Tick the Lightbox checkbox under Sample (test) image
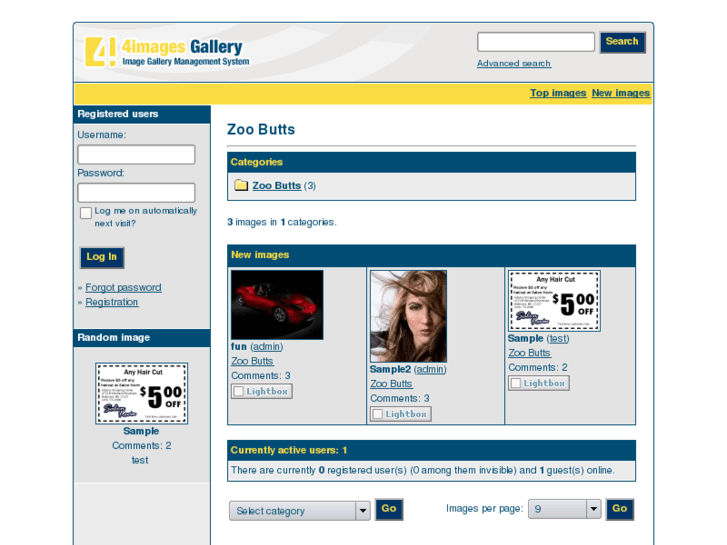Image resolution: width=727 pixels, height=545 pixels. [516, 383]
